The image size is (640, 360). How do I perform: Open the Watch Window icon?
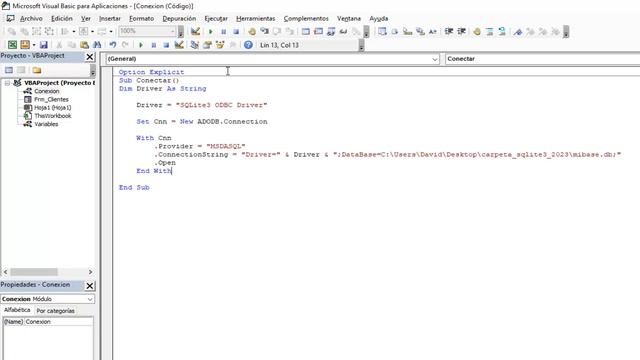[331, 31]
